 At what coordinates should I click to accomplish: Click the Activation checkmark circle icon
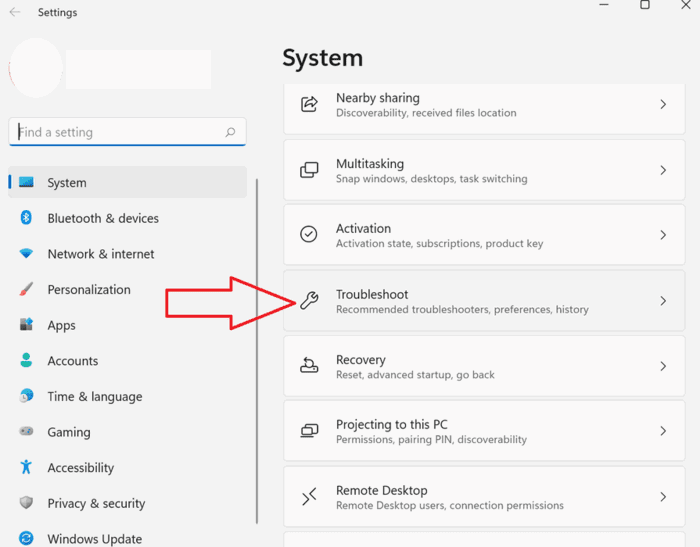coord(308,234)
